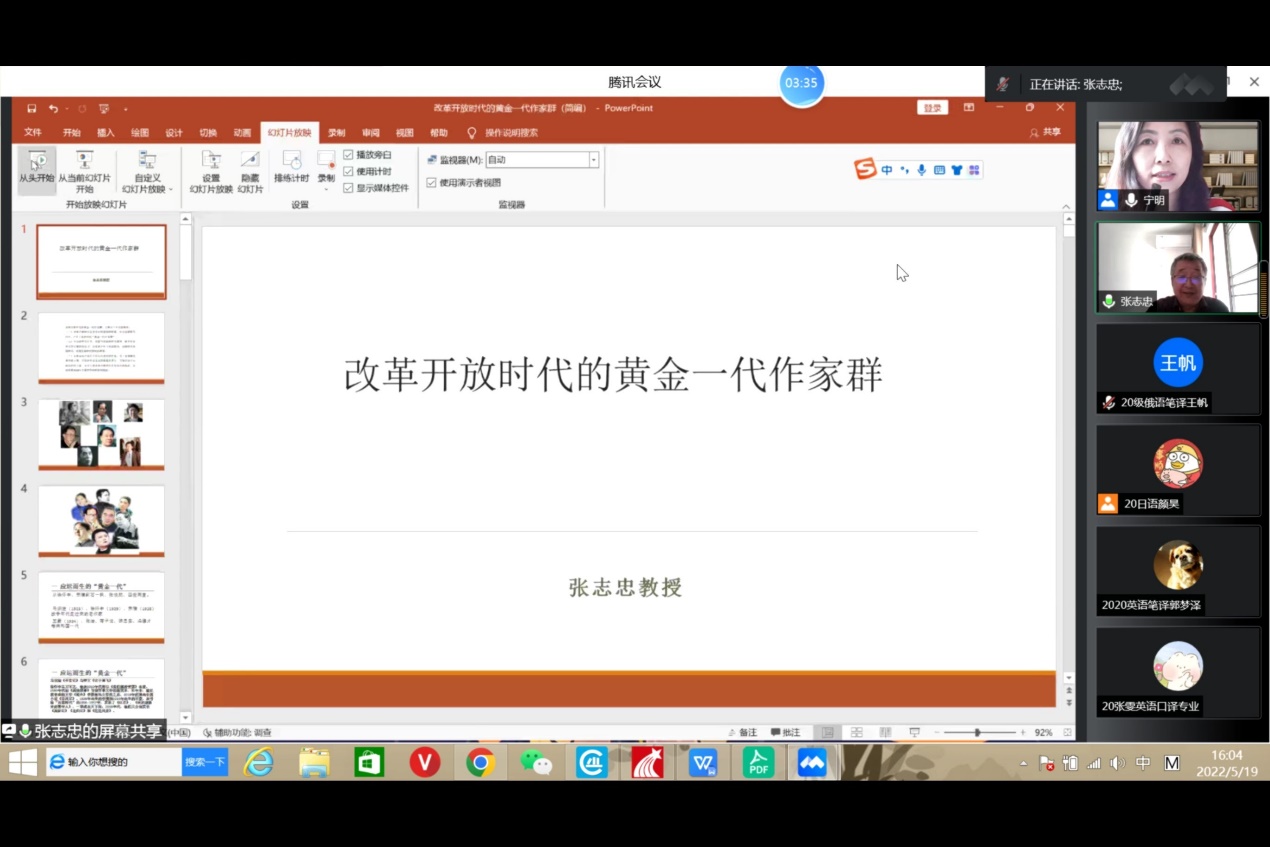Start slideshow from current slide icon

click(84, 161)
